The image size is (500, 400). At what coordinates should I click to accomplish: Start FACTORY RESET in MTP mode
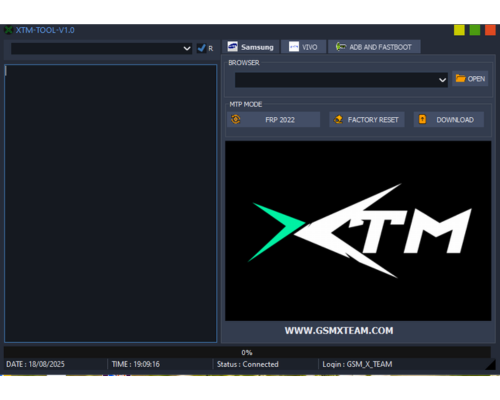[x=367, y=120]
